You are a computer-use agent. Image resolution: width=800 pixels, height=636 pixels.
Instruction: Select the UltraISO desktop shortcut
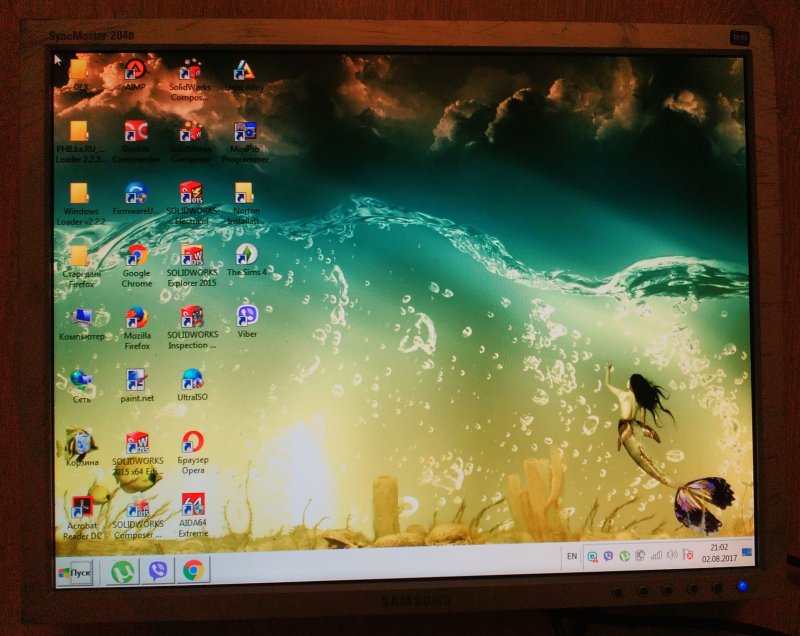tap(192, 381)
